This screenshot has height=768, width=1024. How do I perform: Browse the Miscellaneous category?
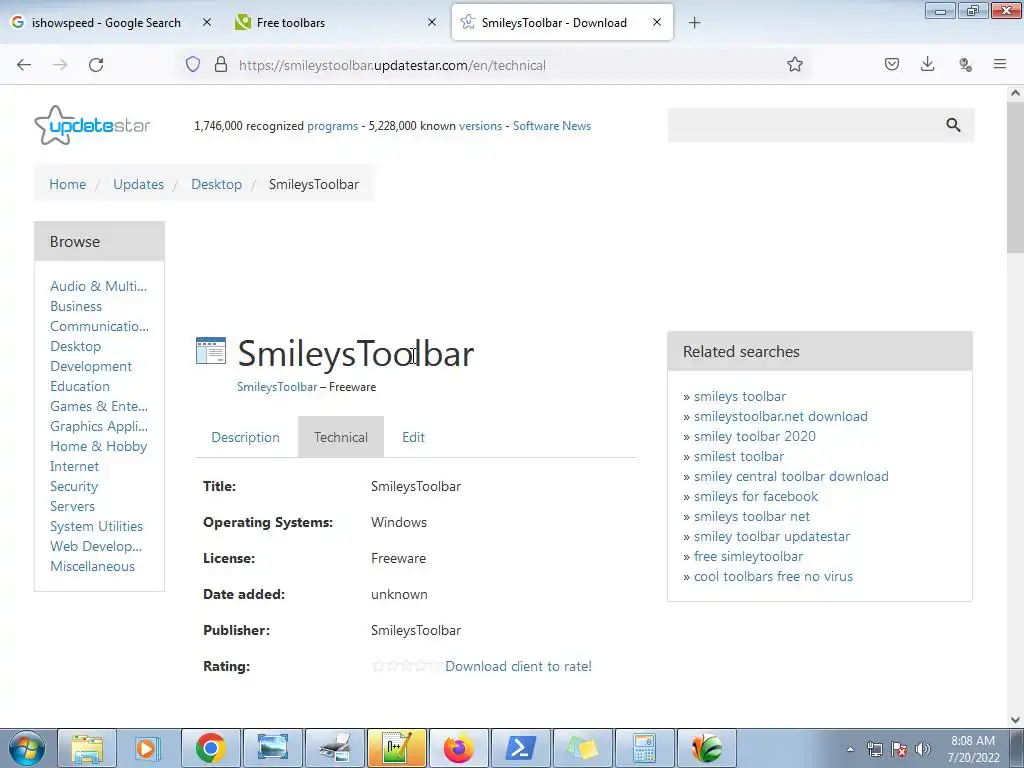tap(93, 566)
